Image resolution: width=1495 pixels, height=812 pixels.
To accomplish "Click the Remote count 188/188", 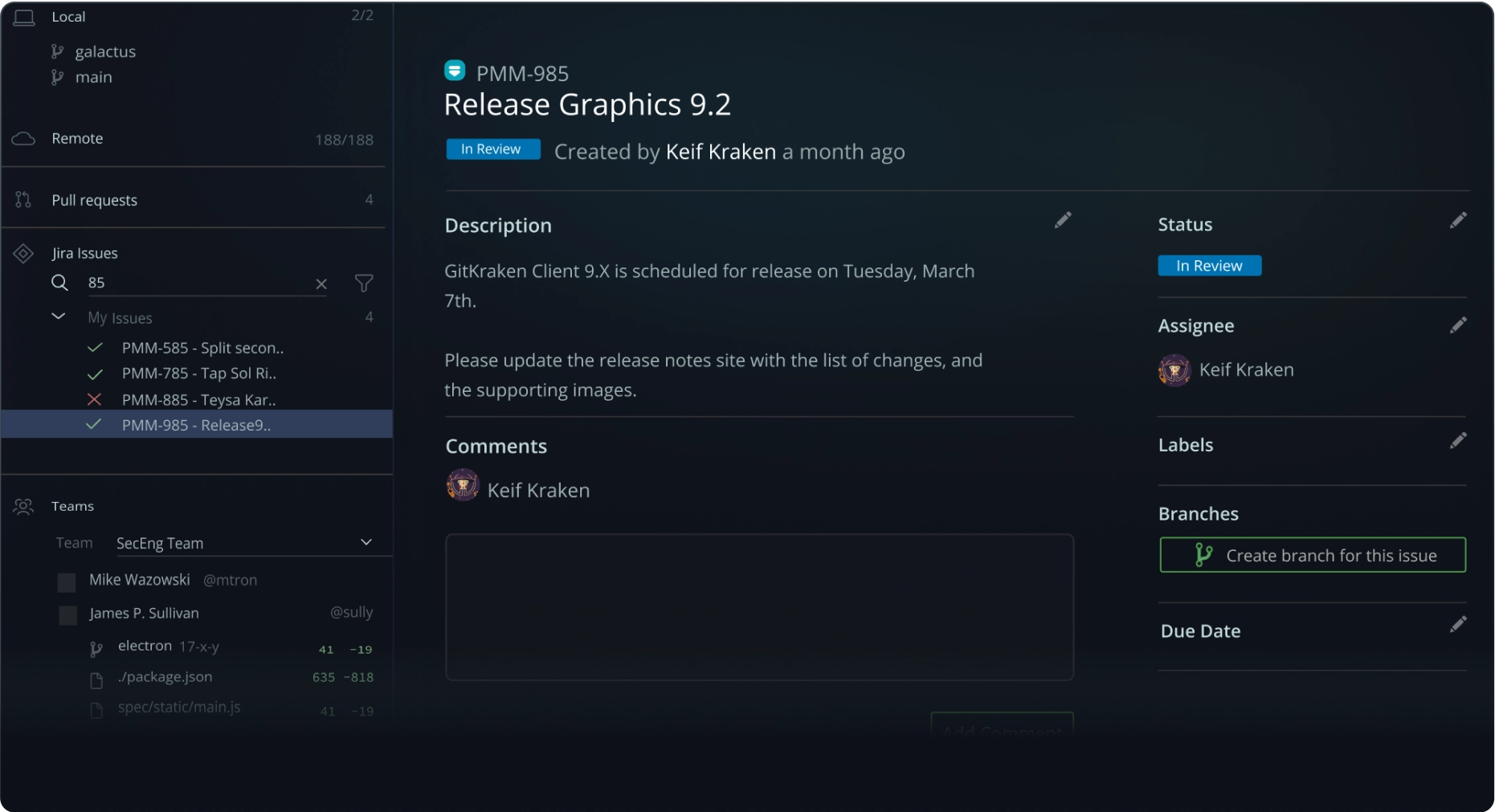I will 344,140.
